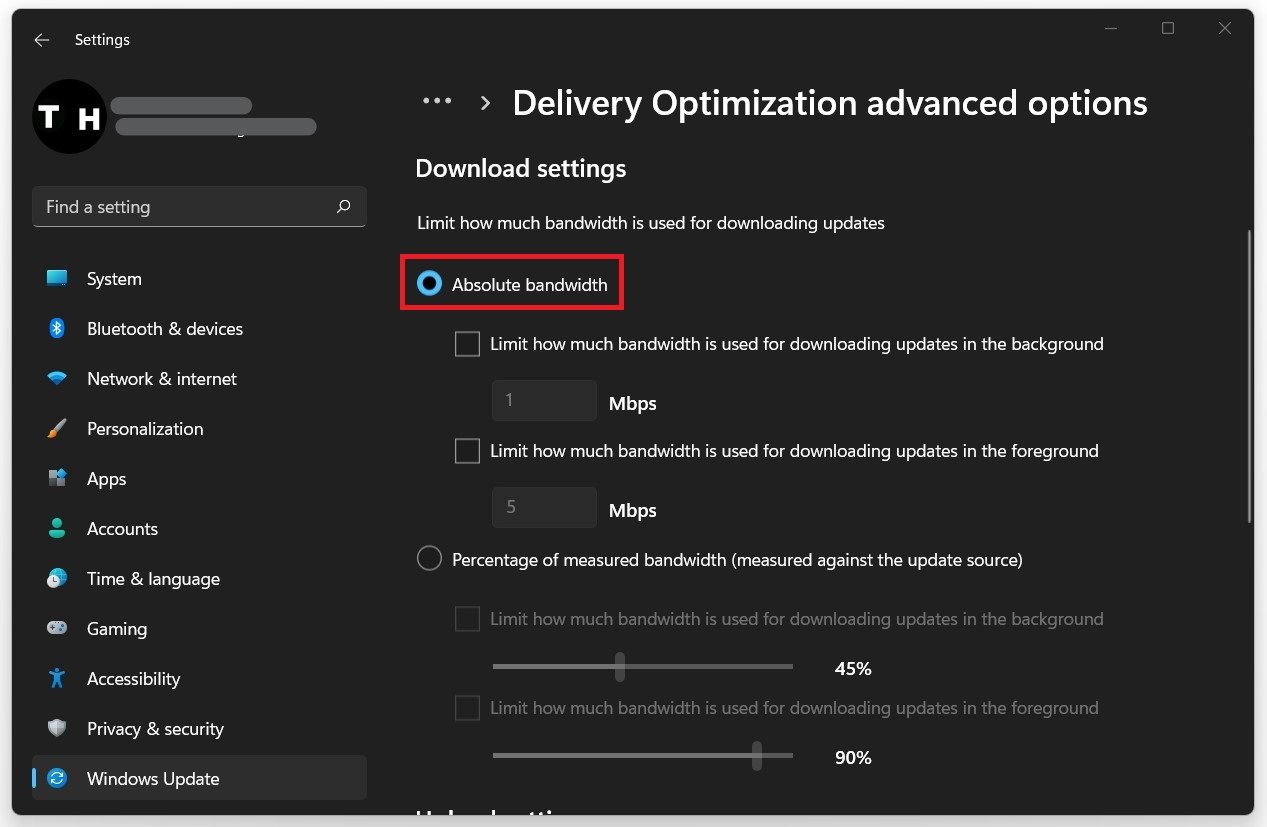Open Network & internet settings
Viewport: 1267px width, 827px height.
pos(200,379)
